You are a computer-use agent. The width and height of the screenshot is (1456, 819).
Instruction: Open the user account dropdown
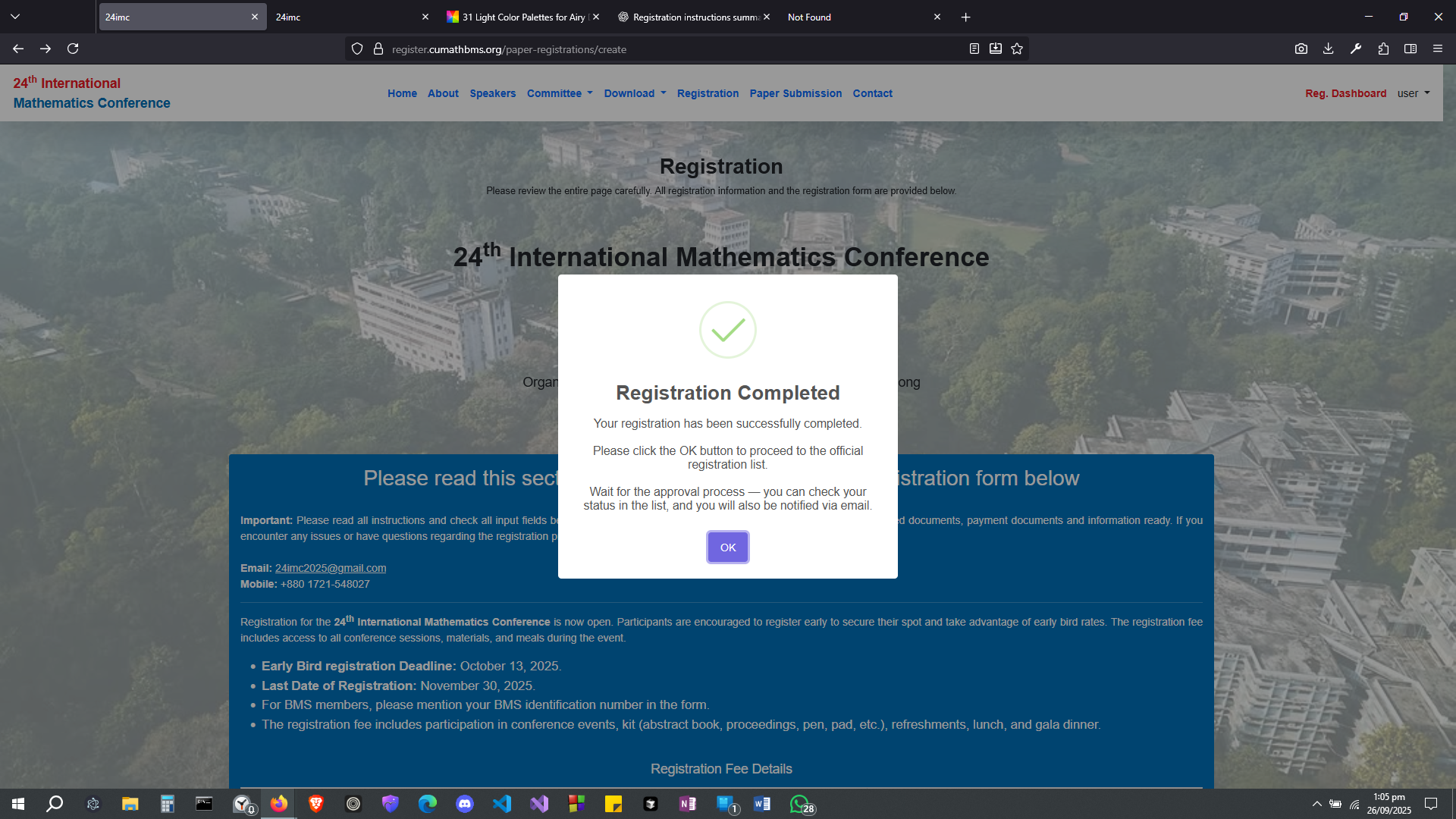(1413, 93)
